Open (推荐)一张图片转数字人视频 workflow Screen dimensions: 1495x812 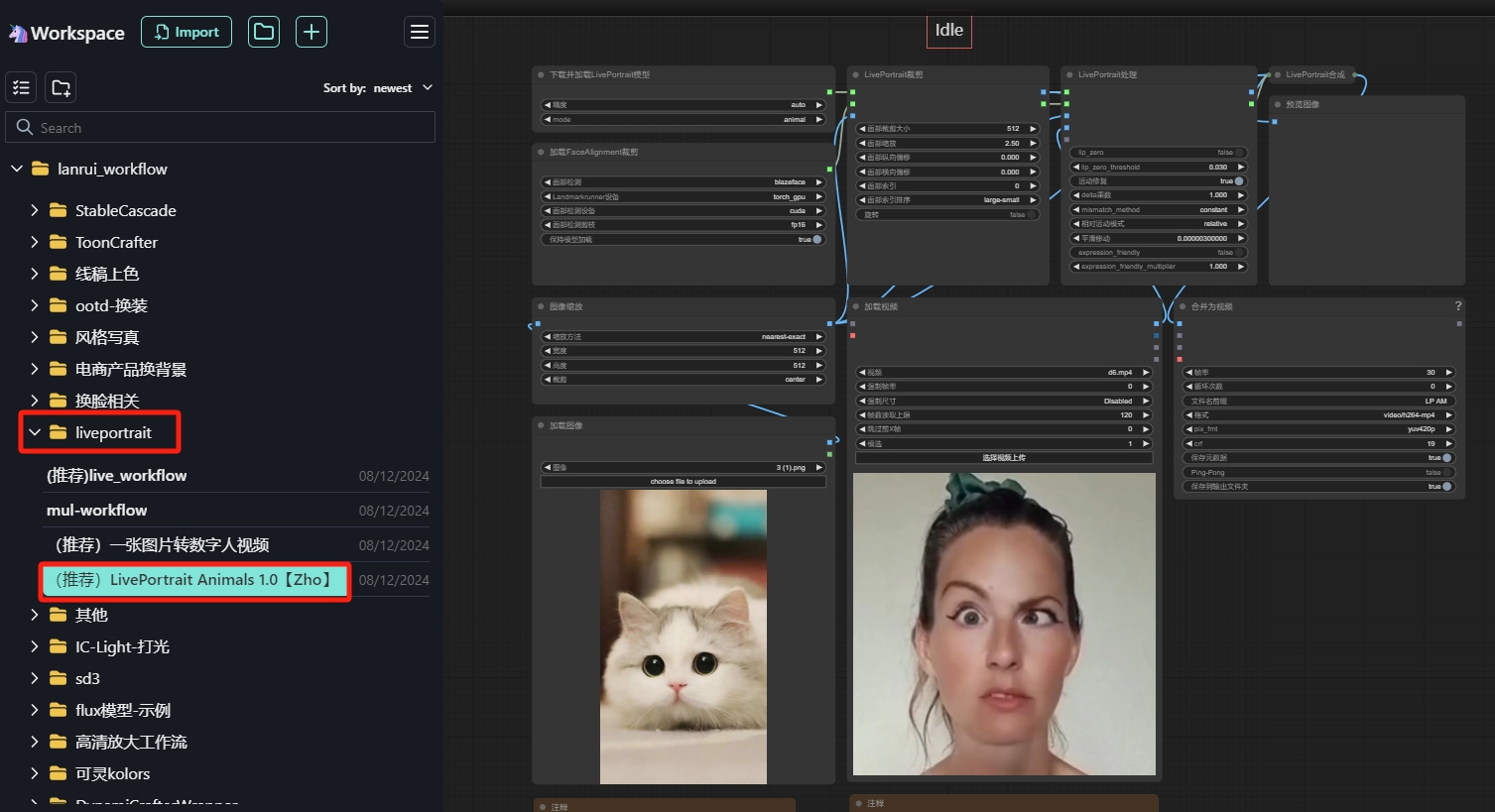pos(162,544)
